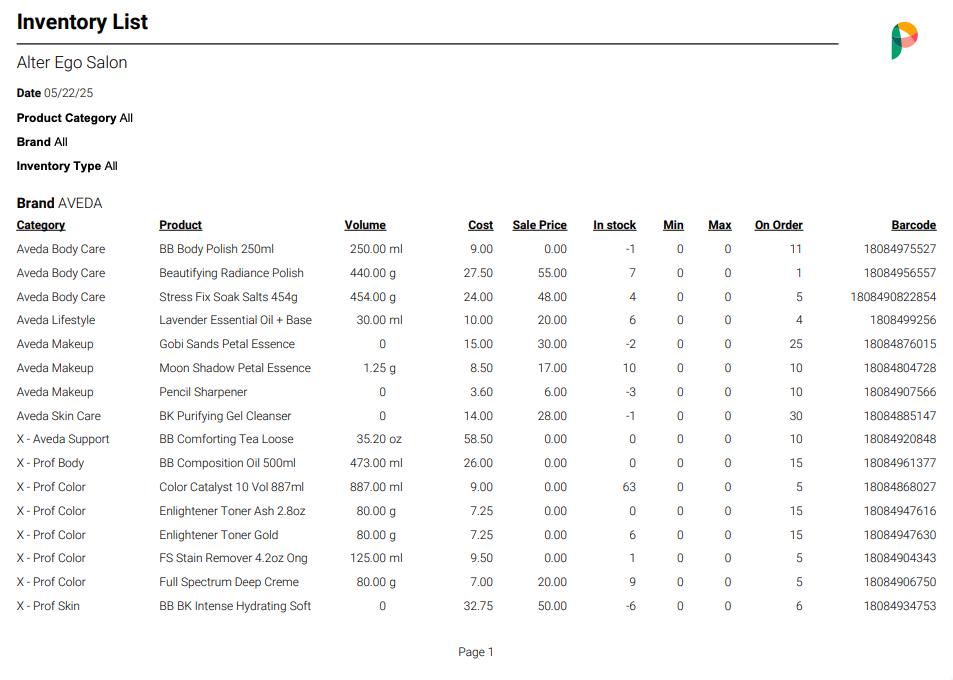Click product BB BK Intense Hydrating Soft
953x680 pixels.
235,606
